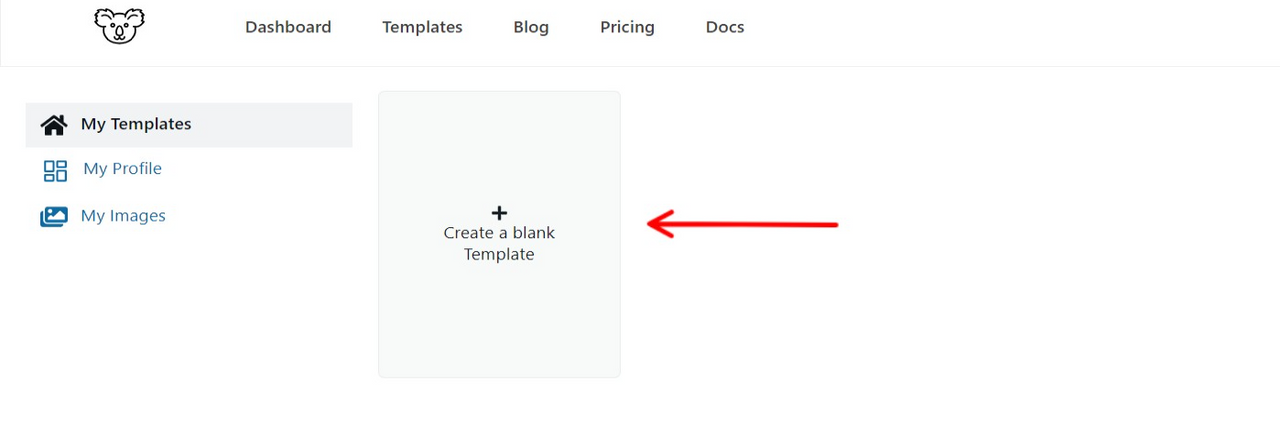Click the empty upper area of the blank template card
The height and width of the screenshot is (426, 1280).
pyautogui.click(x=499, y=140)
